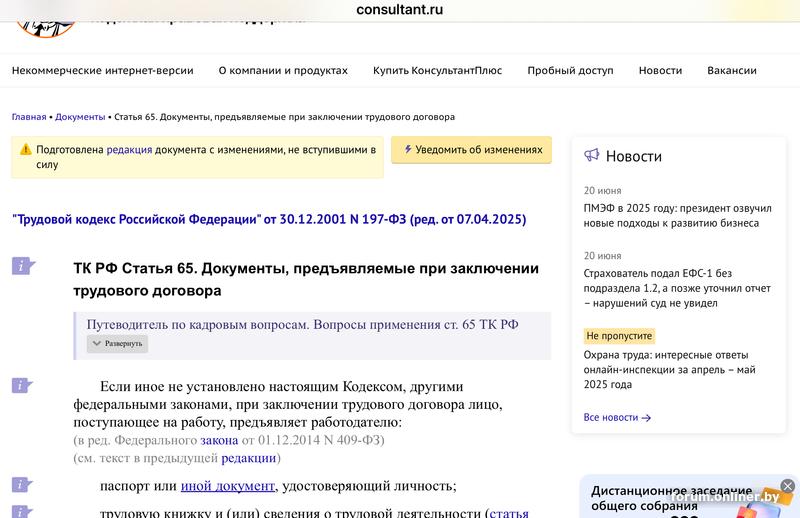Click the consultant.ru address bar

click(x=399, y=10)
